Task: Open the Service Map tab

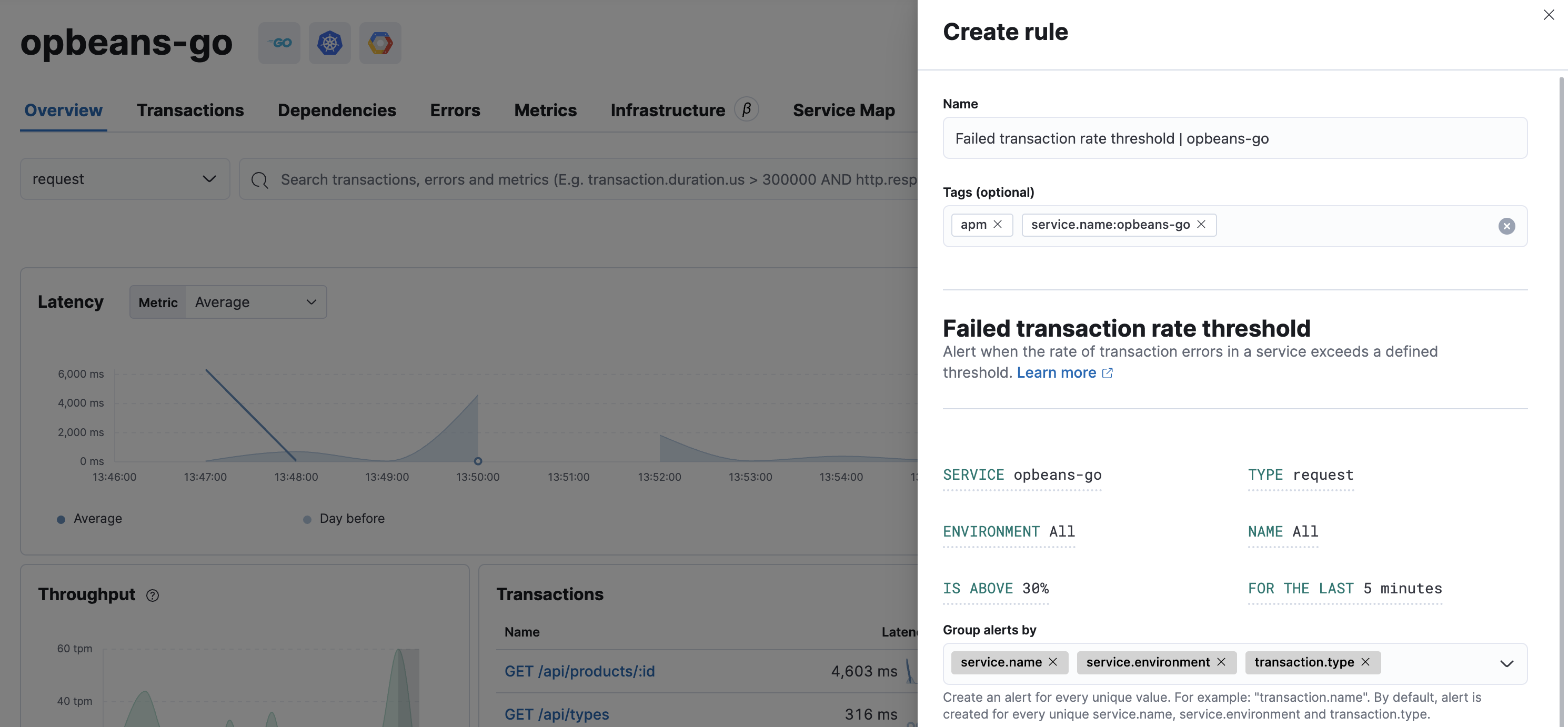Action: pyautogui.click(x=843, y=110)
